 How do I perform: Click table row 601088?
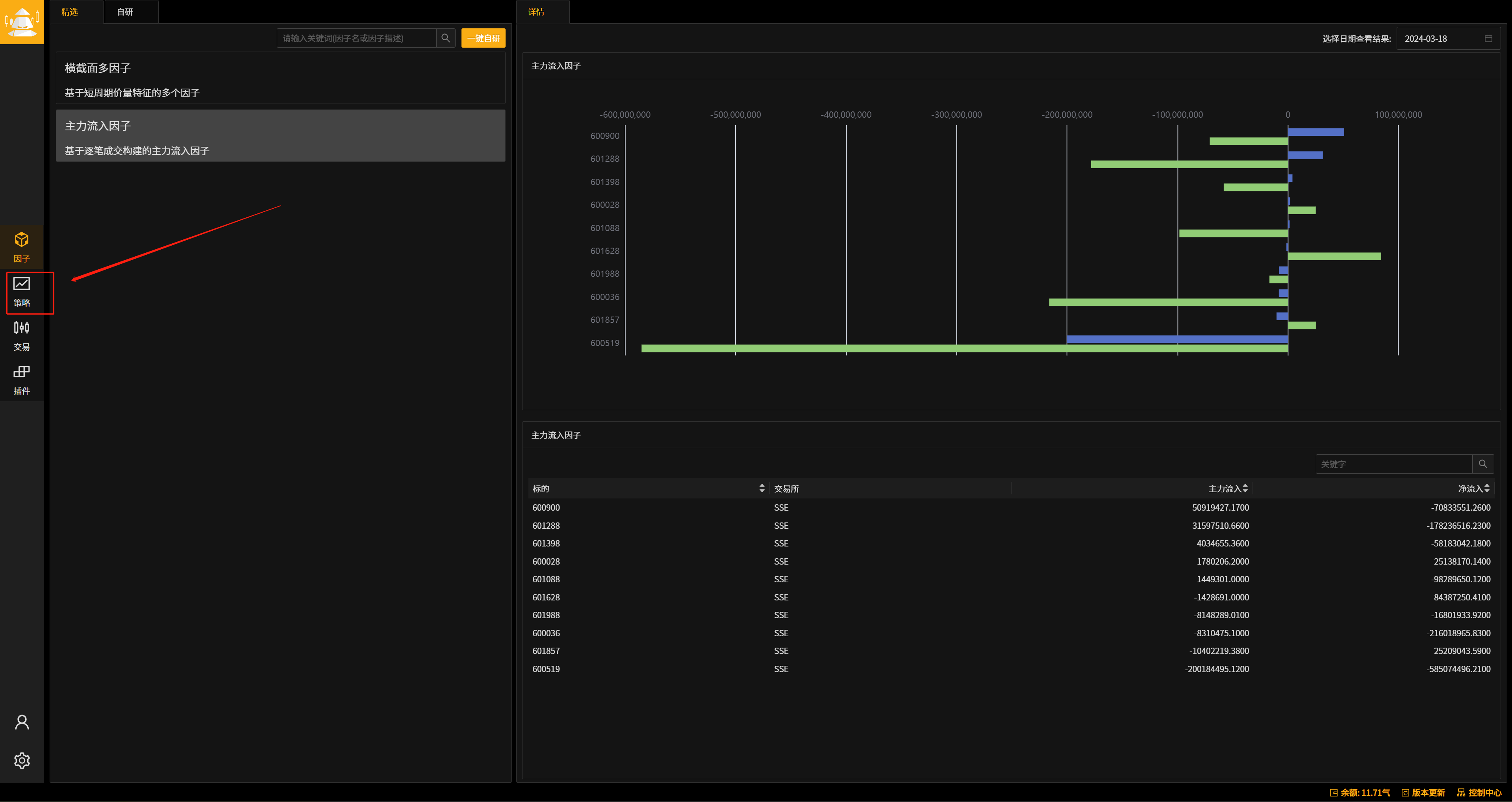click(1011, 579)
